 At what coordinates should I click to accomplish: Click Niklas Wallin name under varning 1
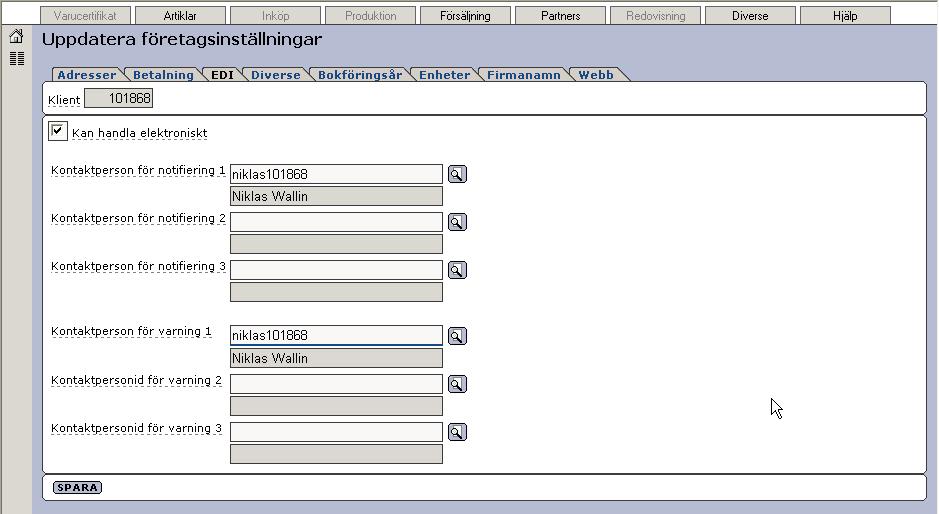point(337,358)
